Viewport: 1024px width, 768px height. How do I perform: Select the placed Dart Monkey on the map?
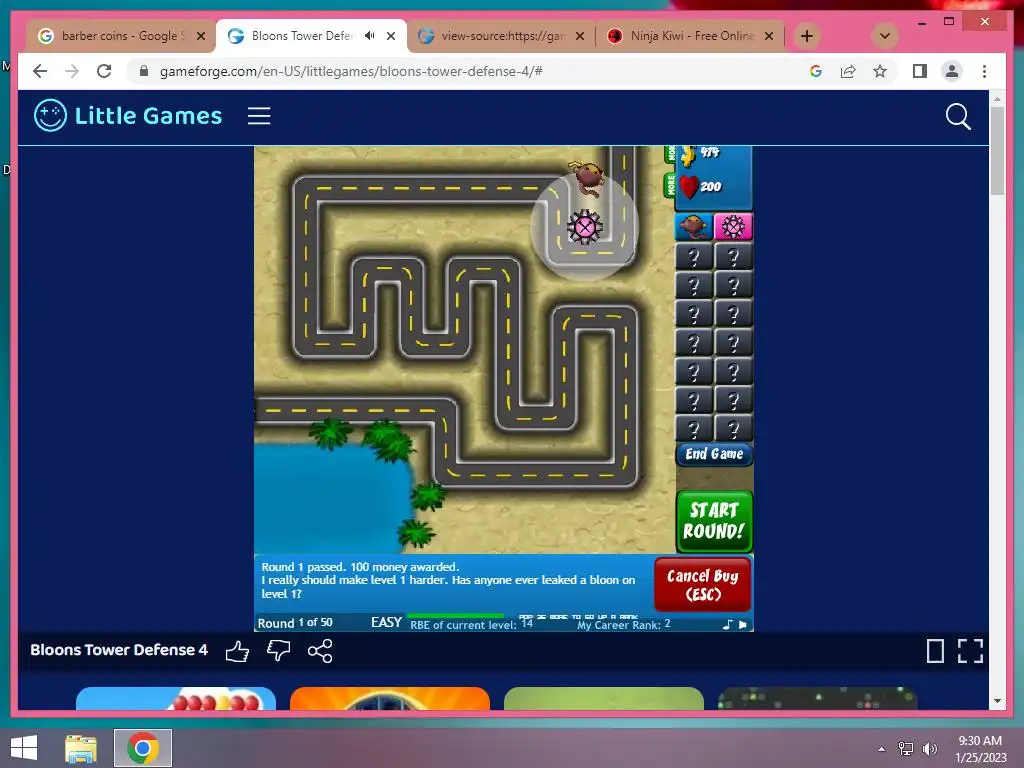[x=587, y=177]
